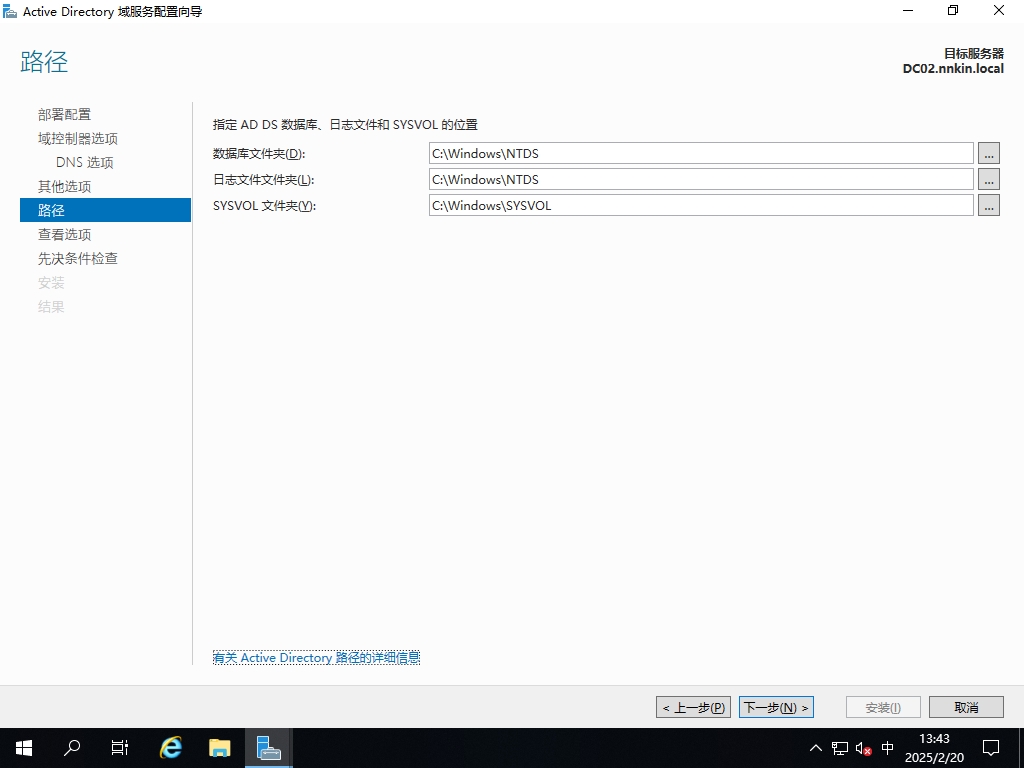
Task: Open the Windows Start menu
Action: [23, 747]
